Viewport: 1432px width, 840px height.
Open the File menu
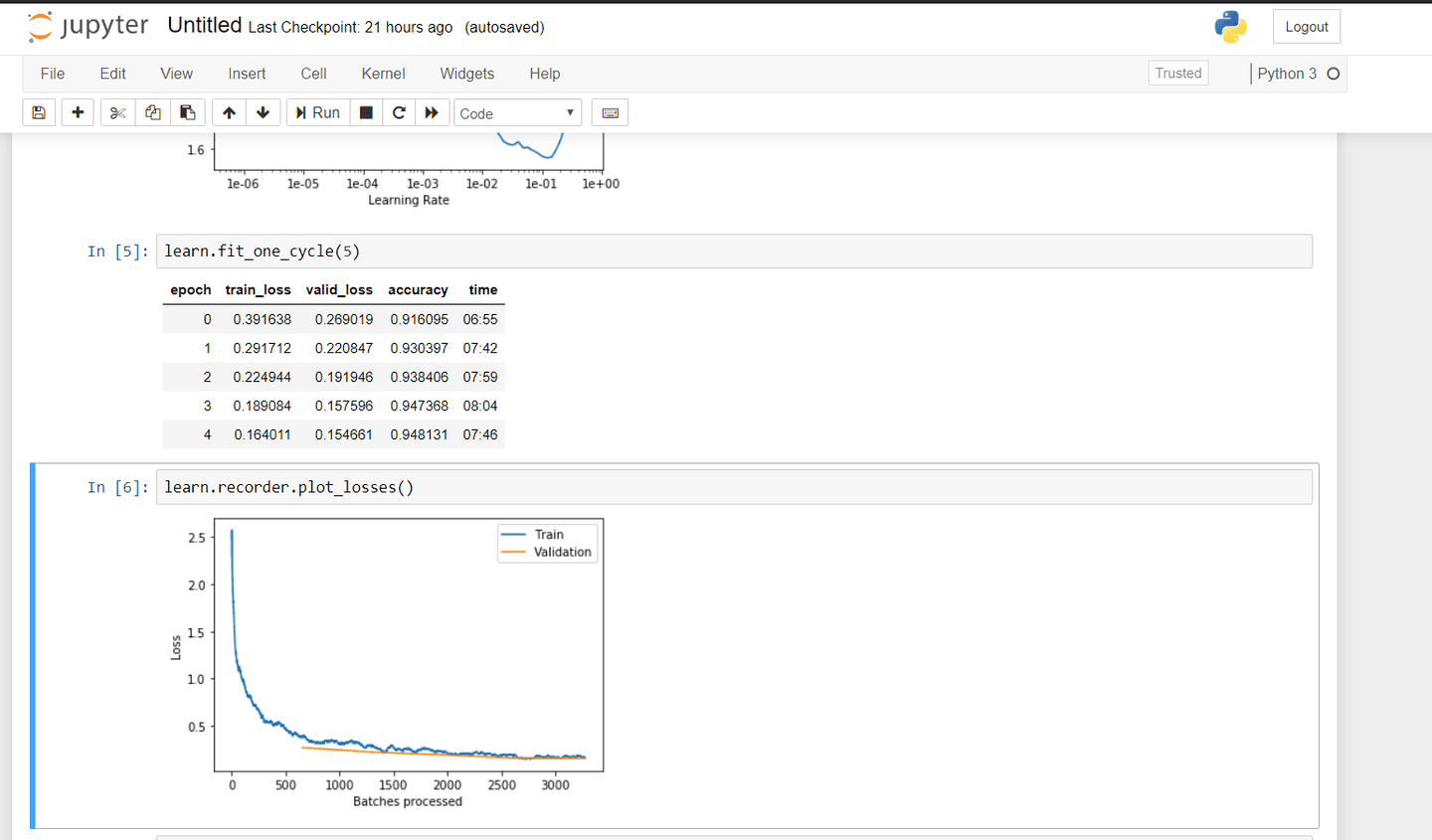tap(53, 74)
